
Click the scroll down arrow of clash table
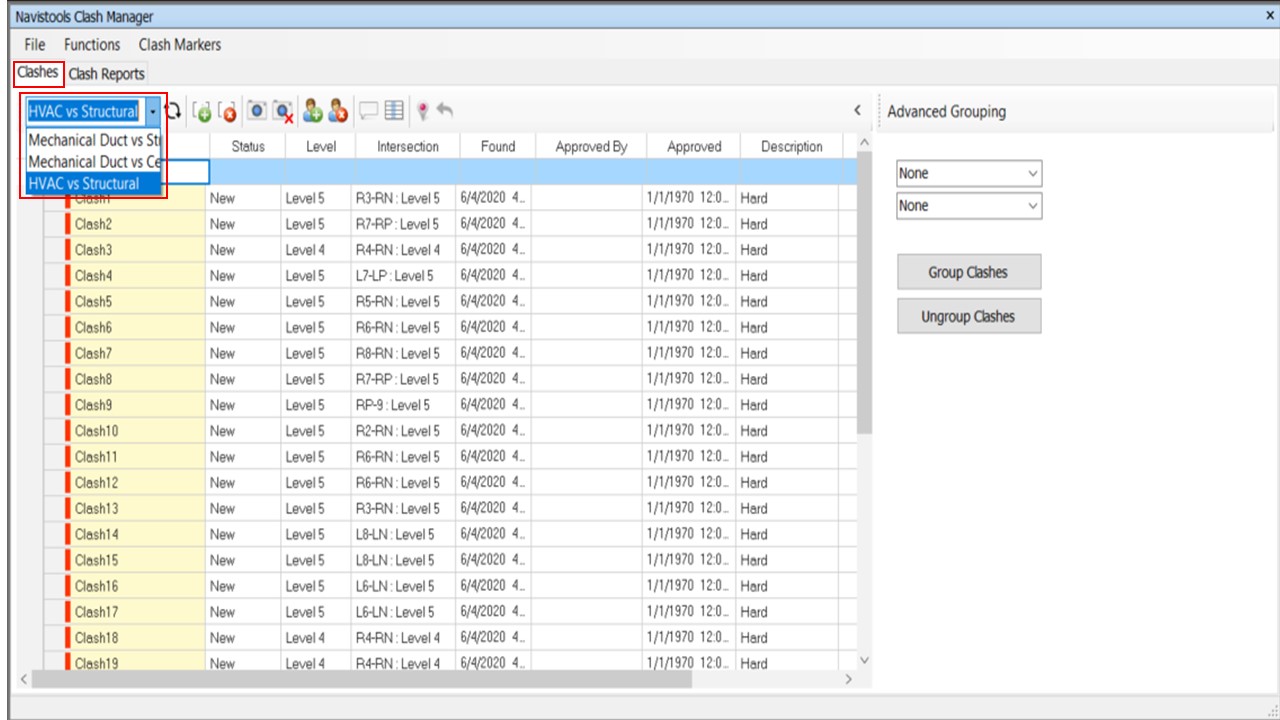click(x=865, y=661)
